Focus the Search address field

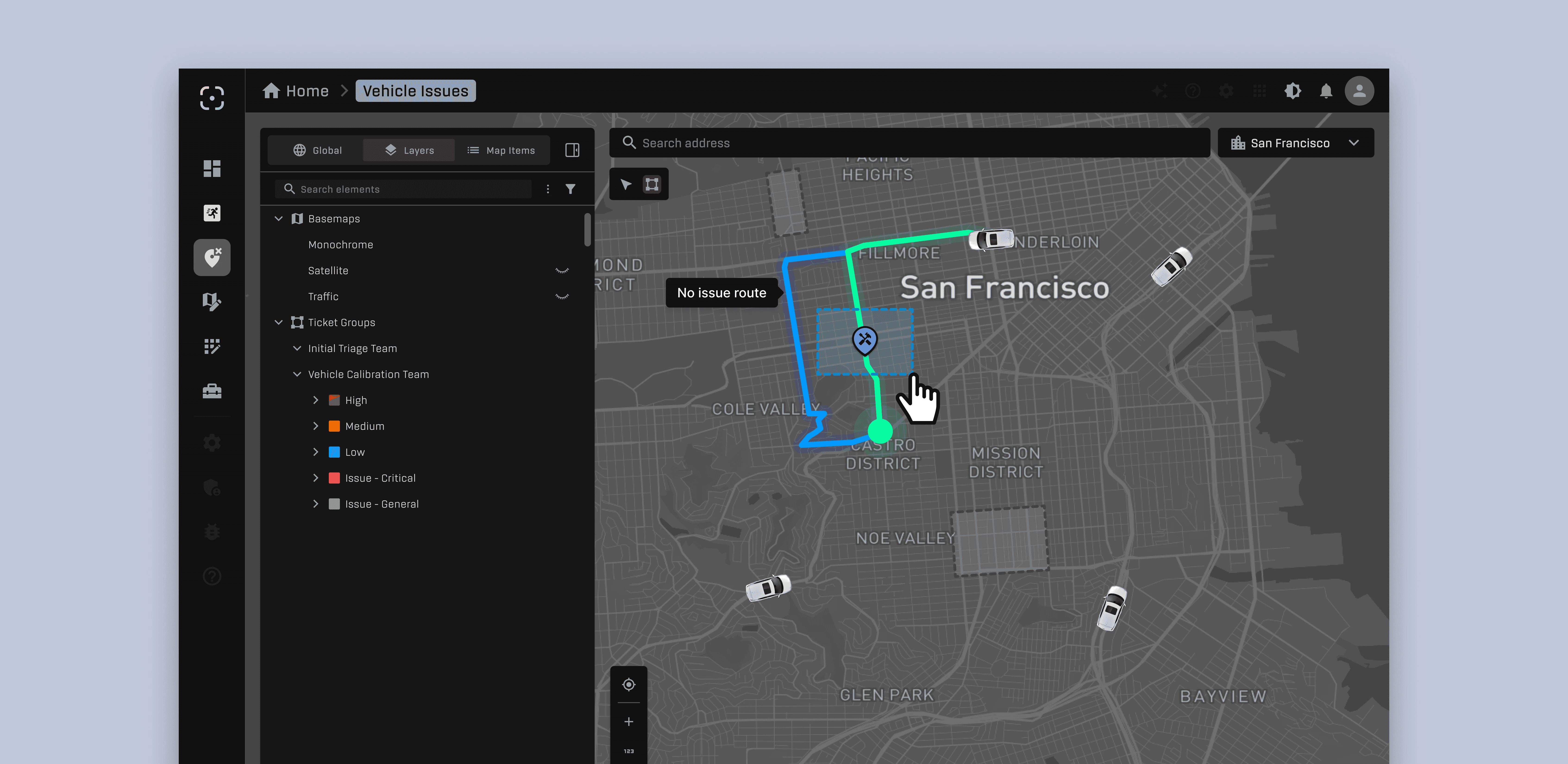pyautogui.click(x=909, y=143)
